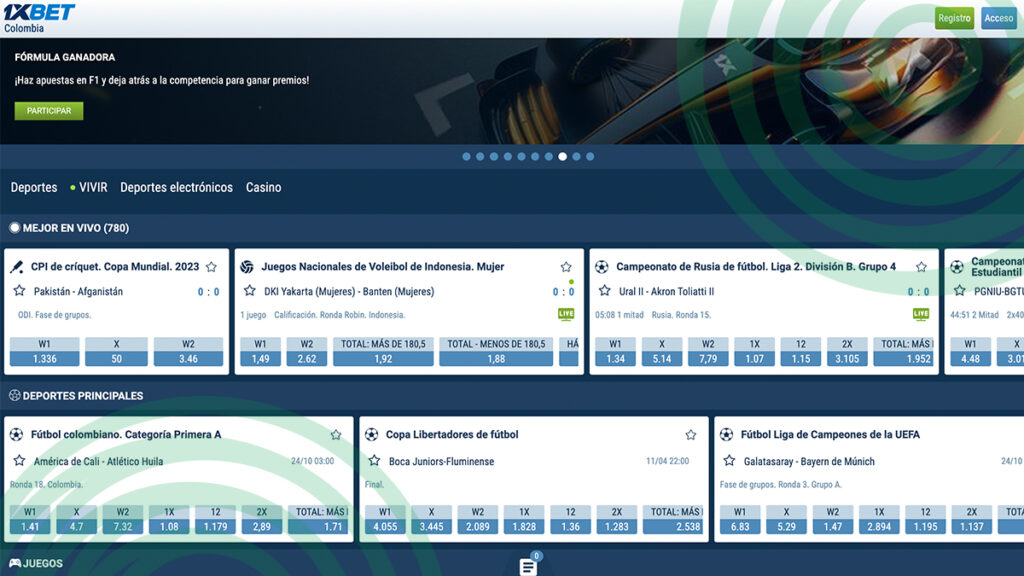This screenshot has height=576, width=1024.
Task: Select the active white banner carousel dot
Action: click(x=562, y=157)
